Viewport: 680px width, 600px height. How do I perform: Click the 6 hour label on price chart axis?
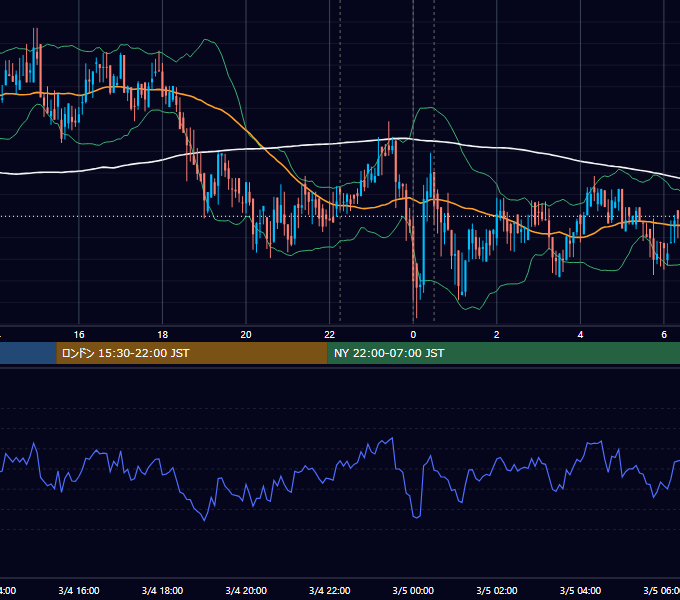[x=664, y=335]
